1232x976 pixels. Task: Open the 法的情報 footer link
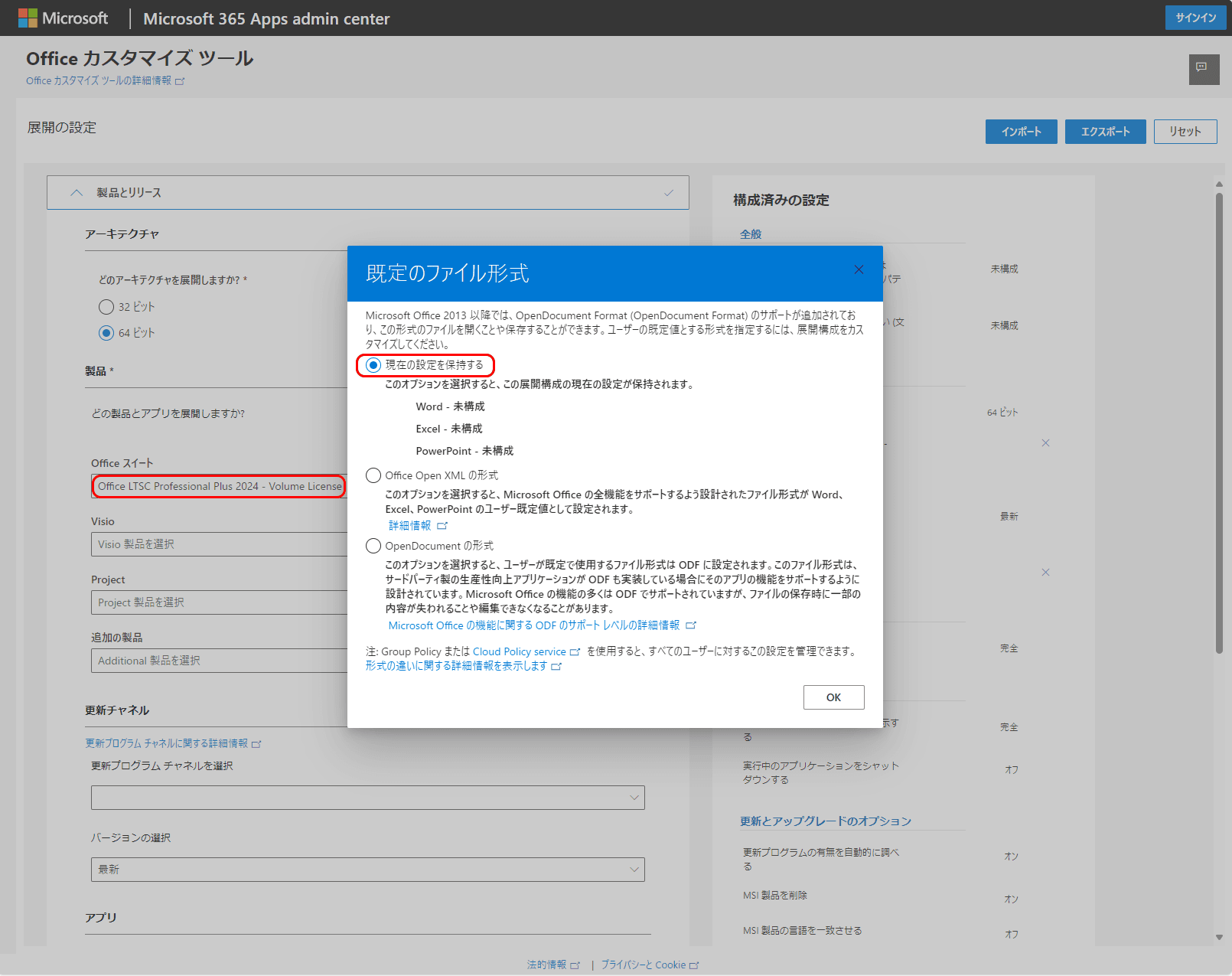547,965
